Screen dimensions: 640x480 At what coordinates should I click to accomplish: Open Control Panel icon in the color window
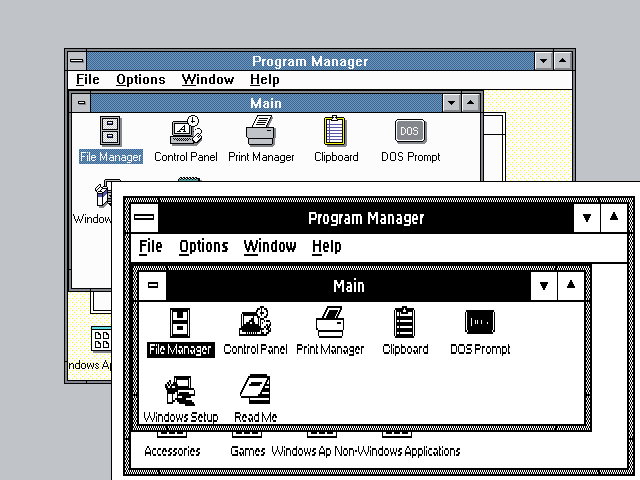pos(185,132)
